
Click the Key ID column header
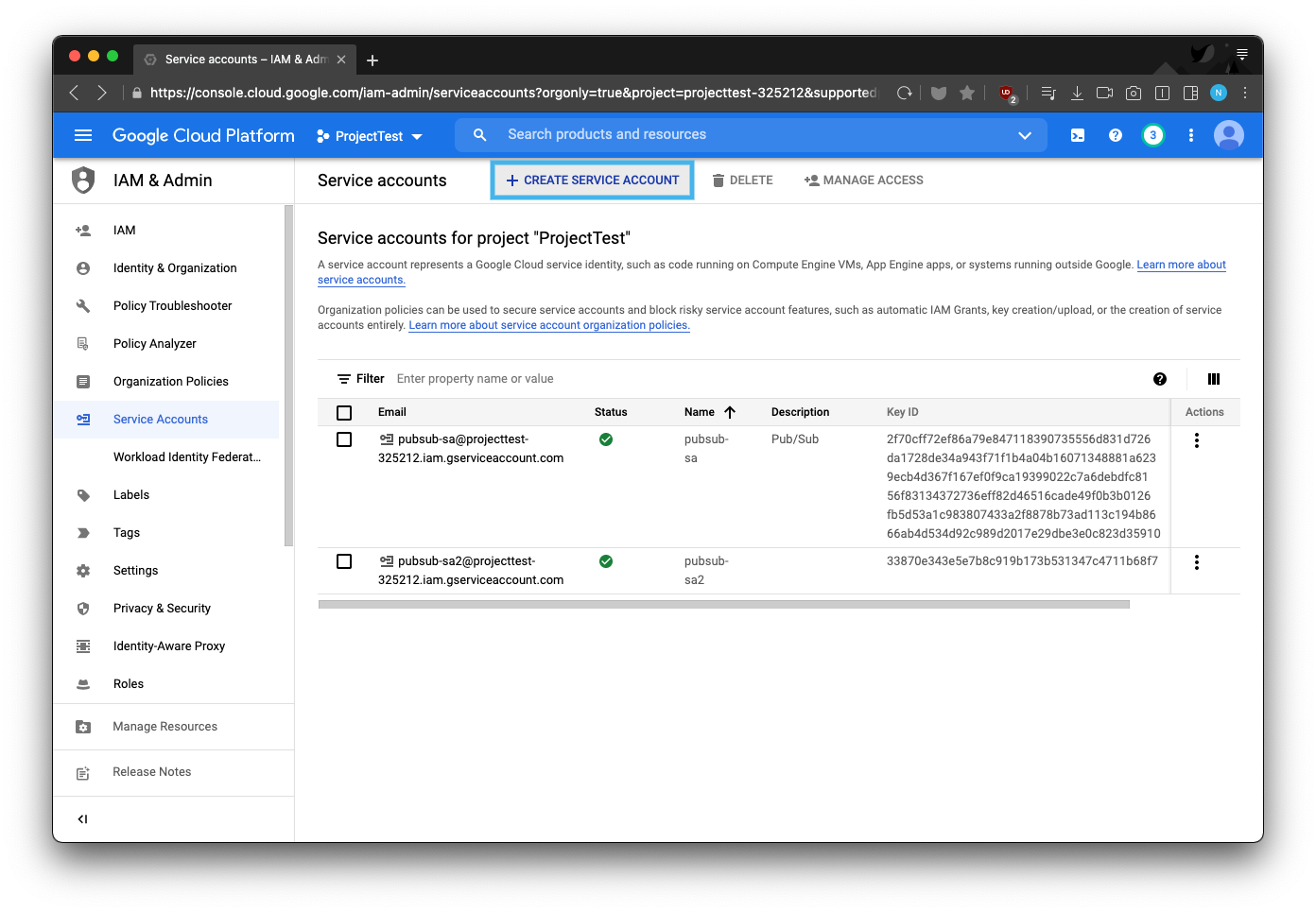click(x=903, y=412)
